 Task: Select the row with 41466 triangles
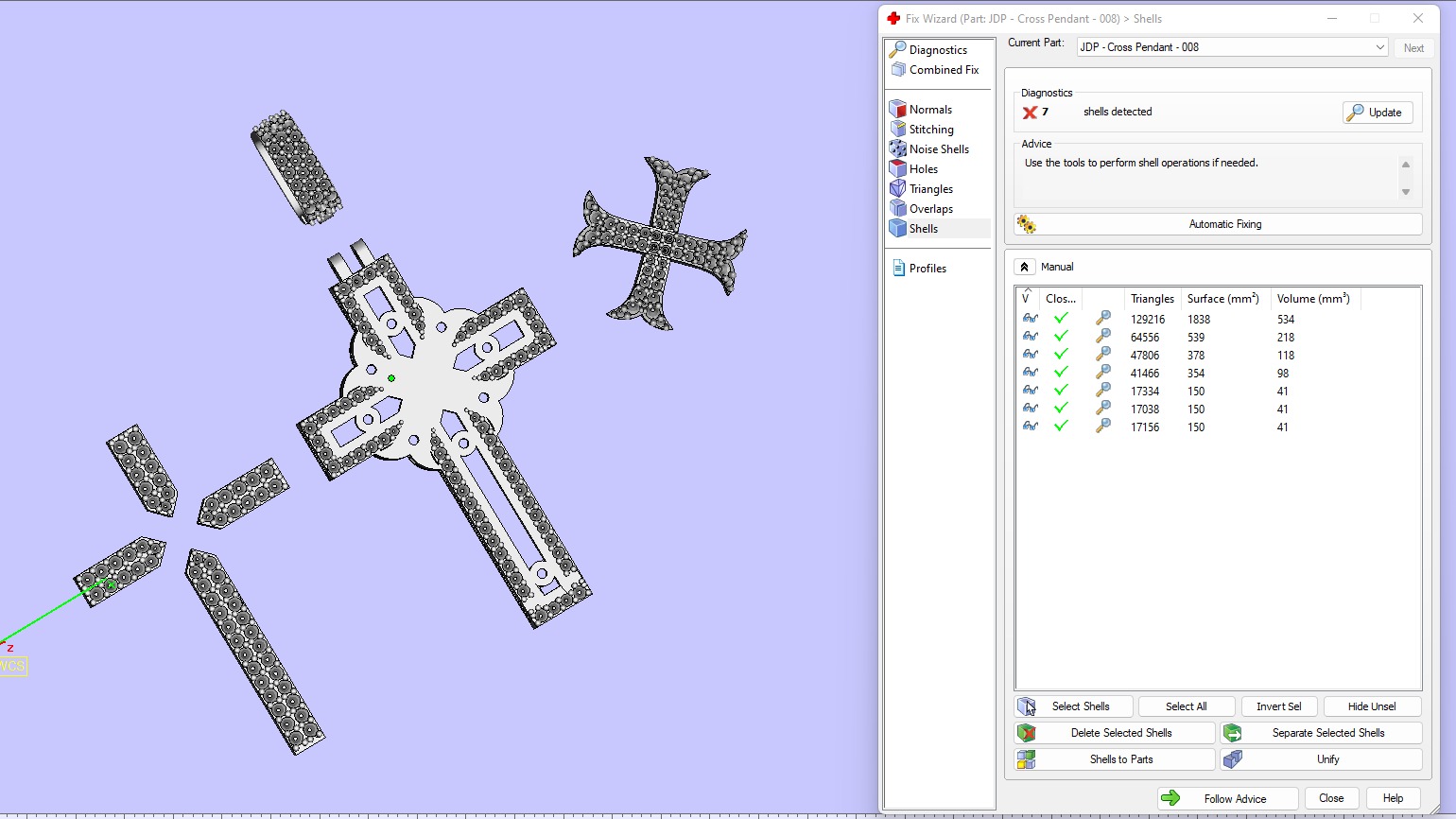tap(1218, 373)
